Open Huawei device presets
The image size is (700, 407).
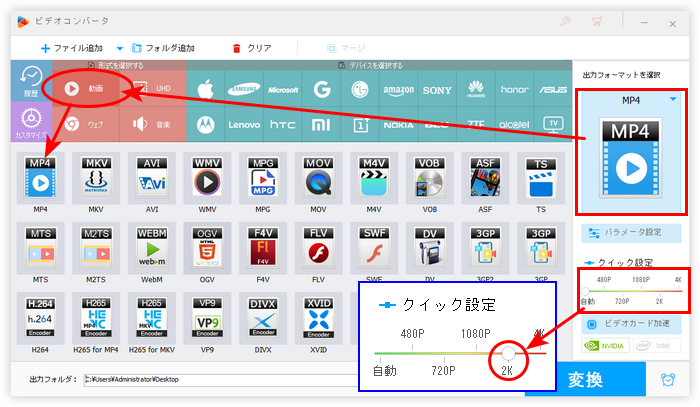click(476, 89)
